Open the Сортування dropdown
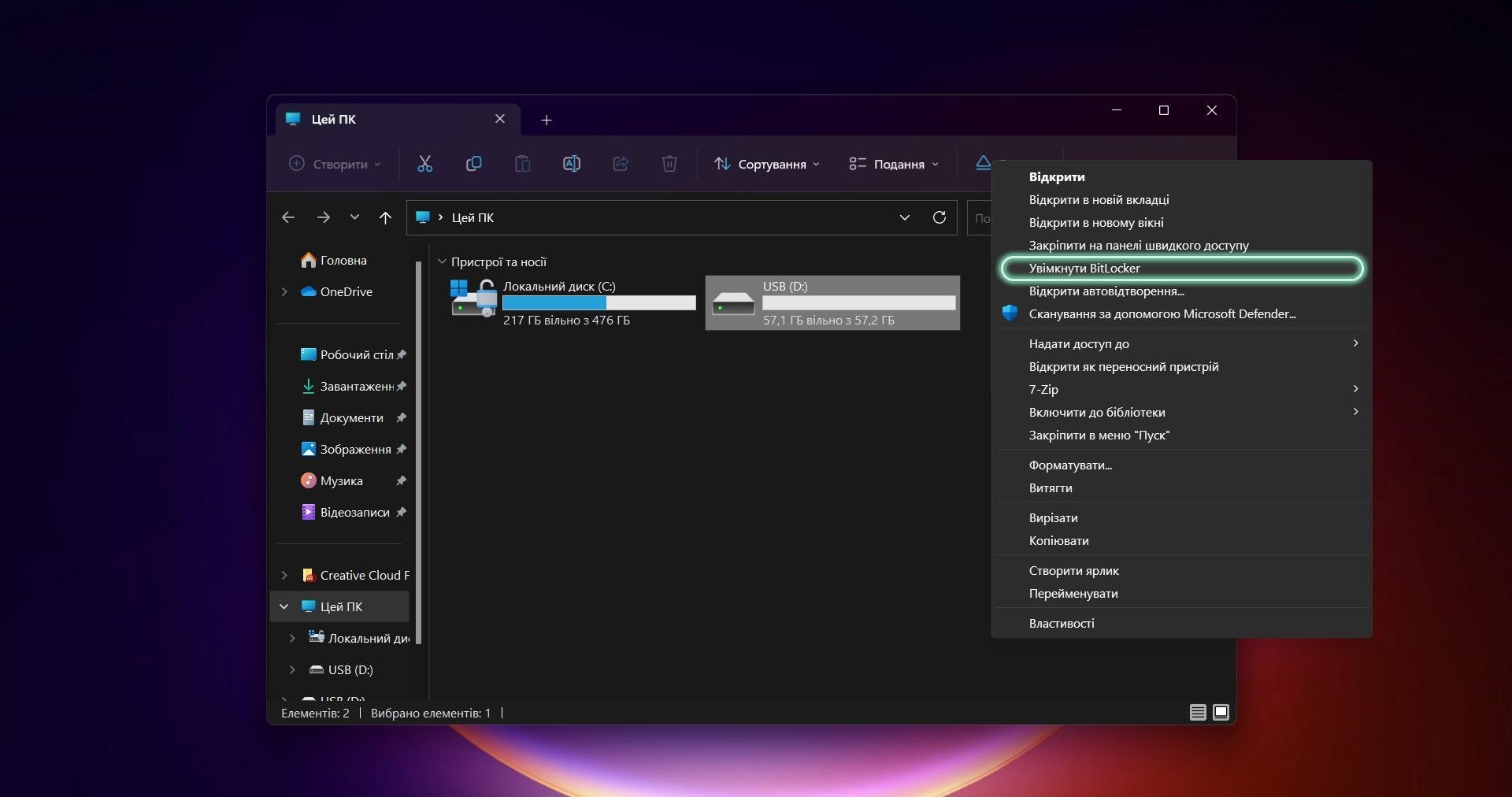The image size is (1512, 797). [x=767, y=164]
